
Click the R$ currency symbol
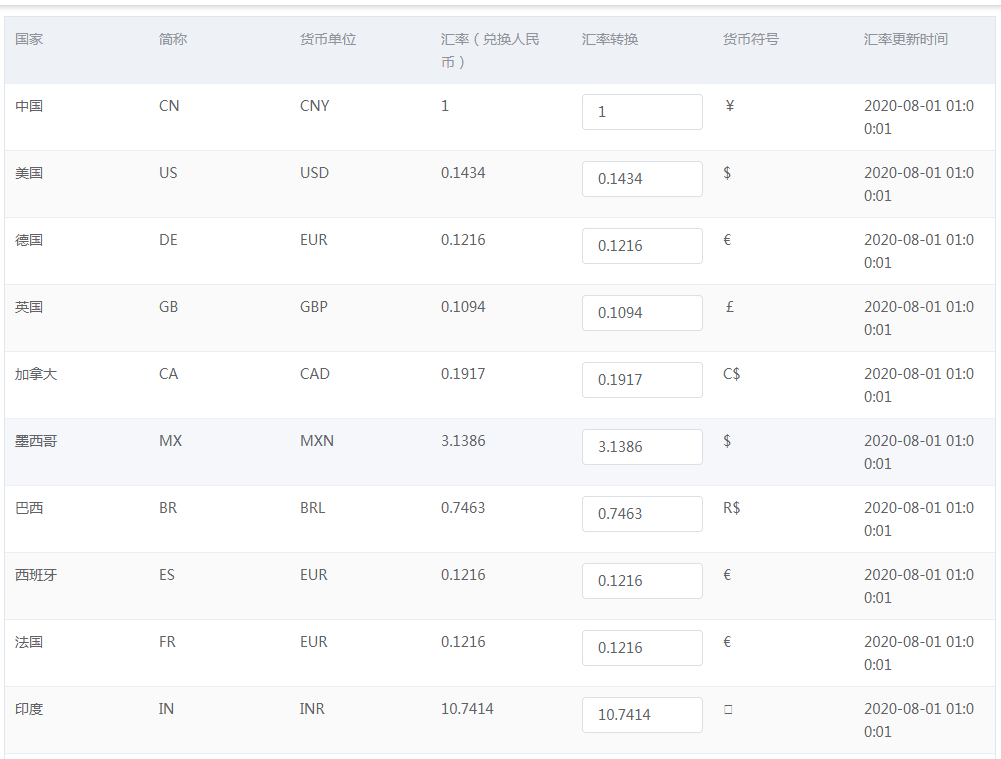click(732, 508)
